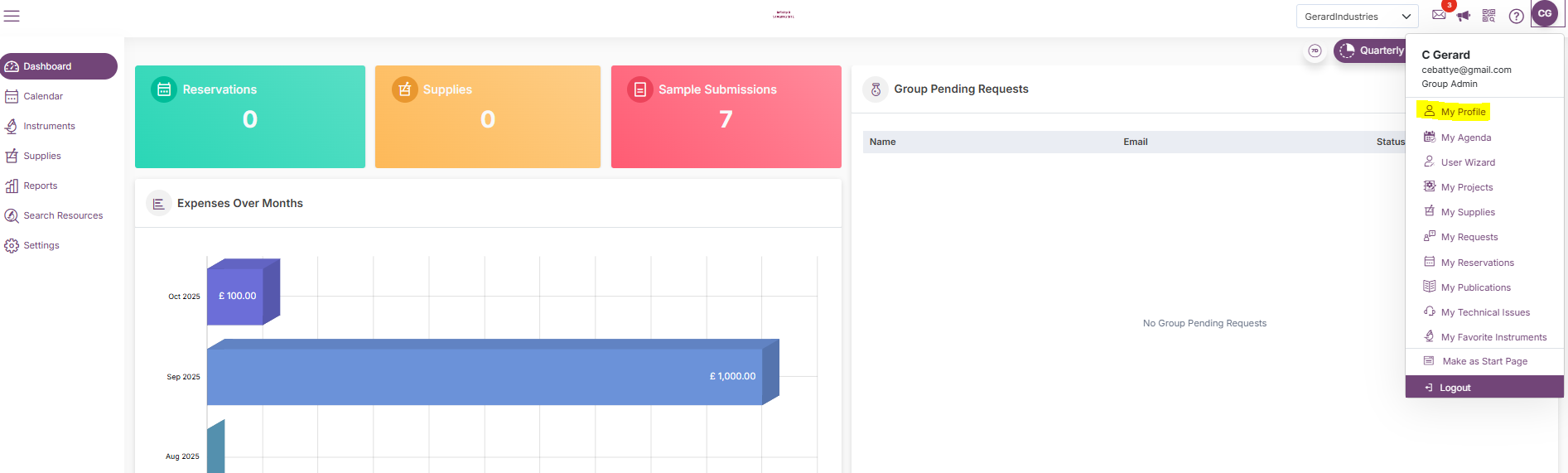
Task: Open Search Resources in the sidebar
Action: pos(63,215)
